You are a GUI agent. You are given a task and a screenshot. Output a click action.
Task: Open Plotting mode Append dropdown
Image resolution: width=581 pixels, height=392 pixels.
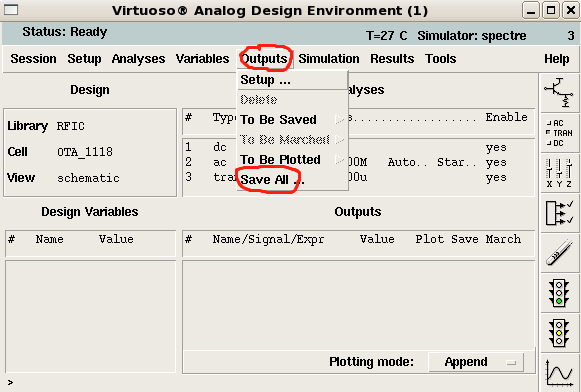click(x=476, y=362)
